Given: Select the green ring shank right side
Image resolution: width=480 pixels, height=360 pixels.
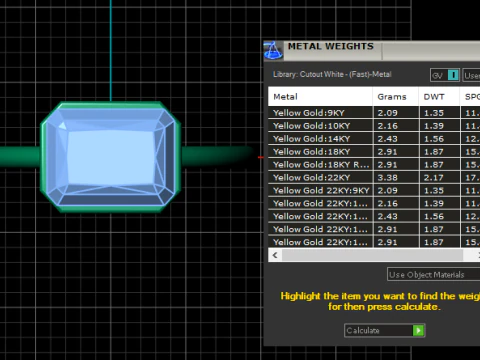Looking at the screenshot, I should click(x=217, y=156).
